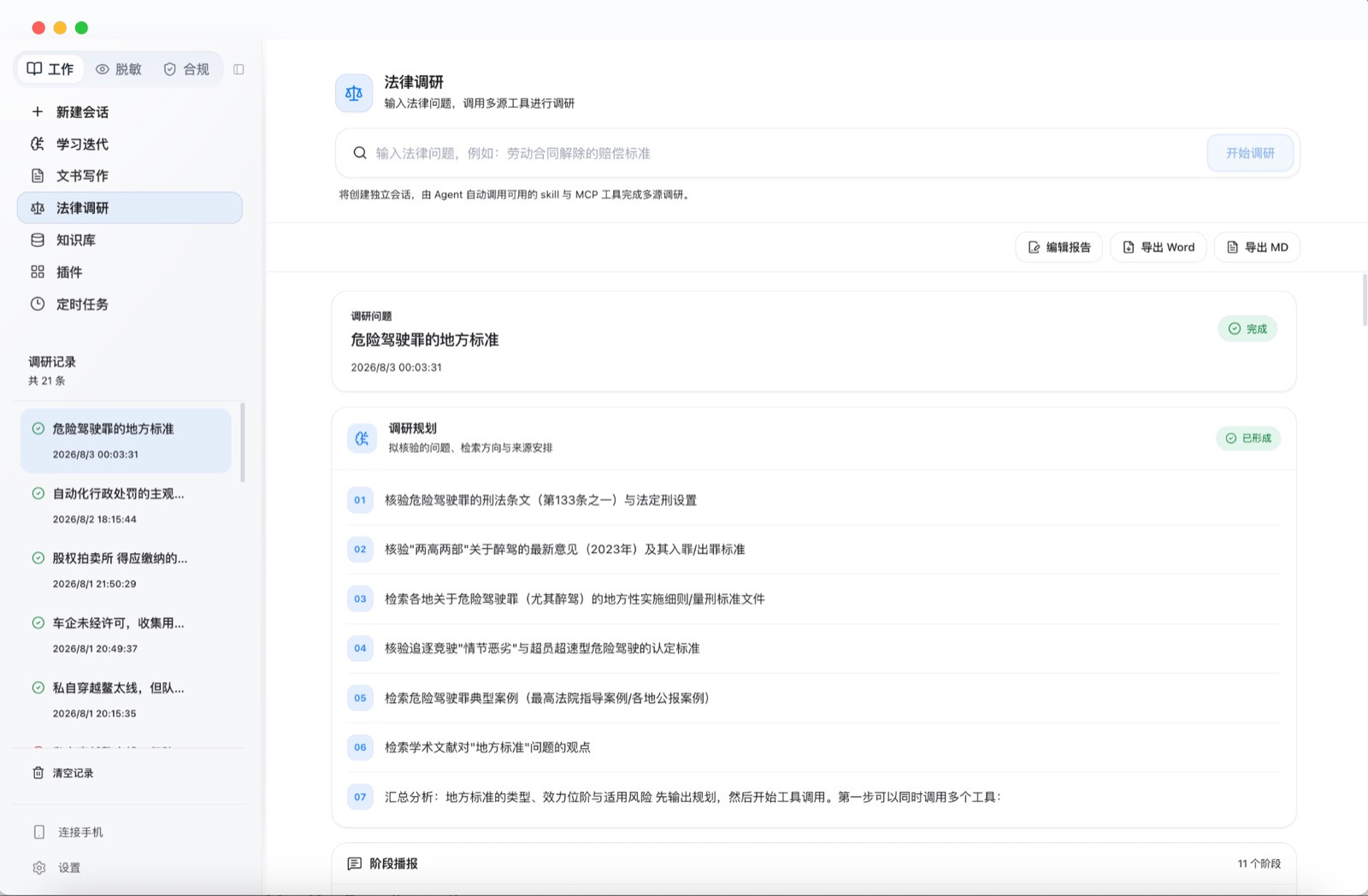Image resolution: width=1368 pixels, height=896 pixels.
Task: Switch to the 脱敏 tab
Action: pyautogui.click(x=119, y=69)
